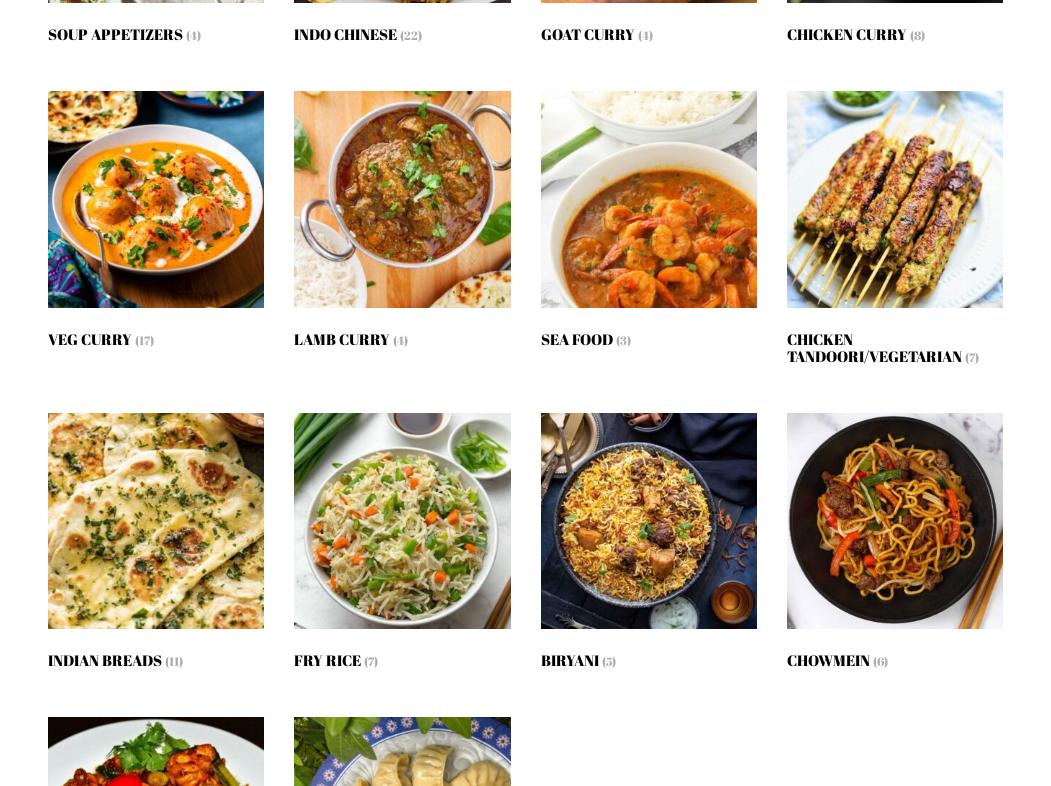Open the momo dumplings plate image
Image resolution: width=1051 pixels, height=786 pixels.
402,751
